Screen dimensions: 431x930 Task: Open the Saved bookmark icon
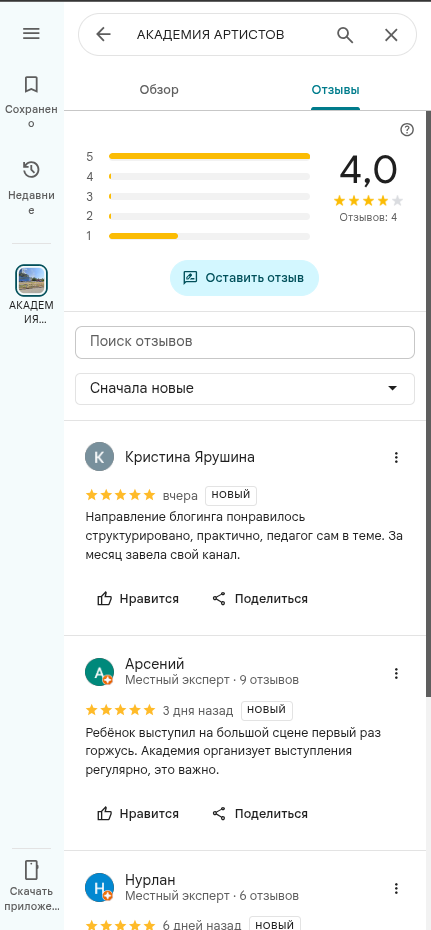31,85
